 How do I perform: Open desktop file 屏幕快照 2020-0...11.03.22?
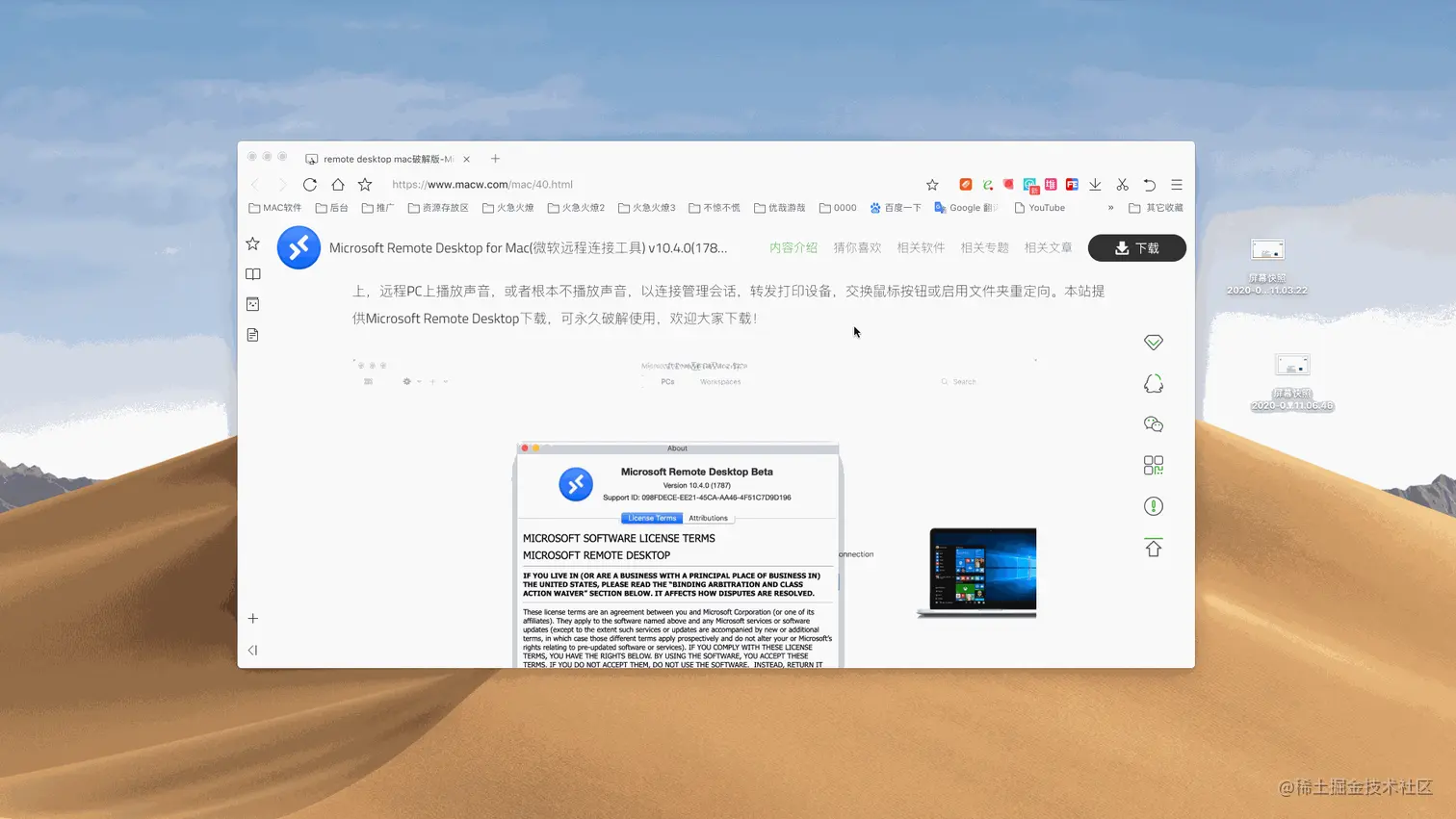point(1267,267)
